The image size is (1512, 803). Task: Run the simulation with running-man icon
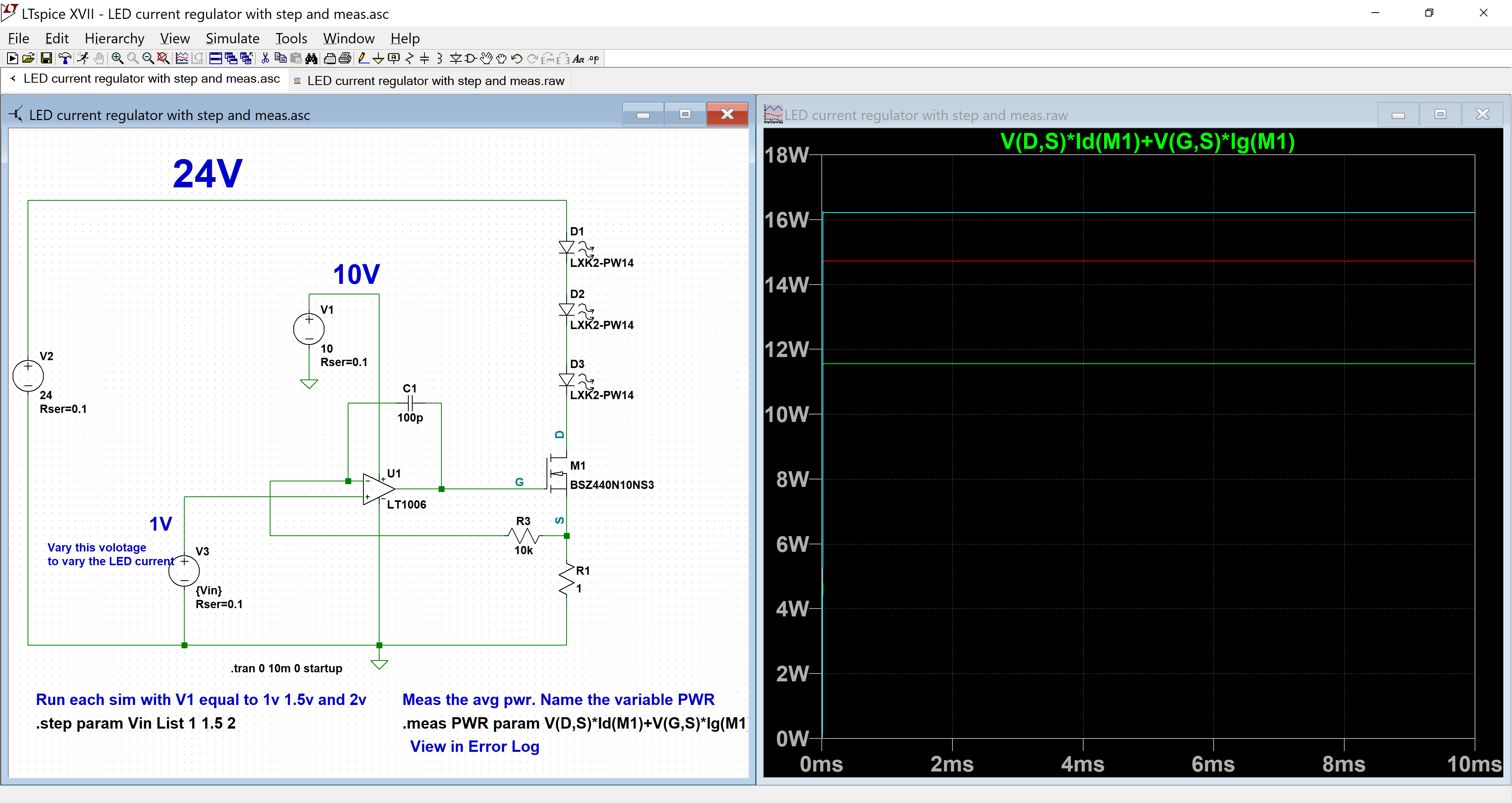coord(83,59)
